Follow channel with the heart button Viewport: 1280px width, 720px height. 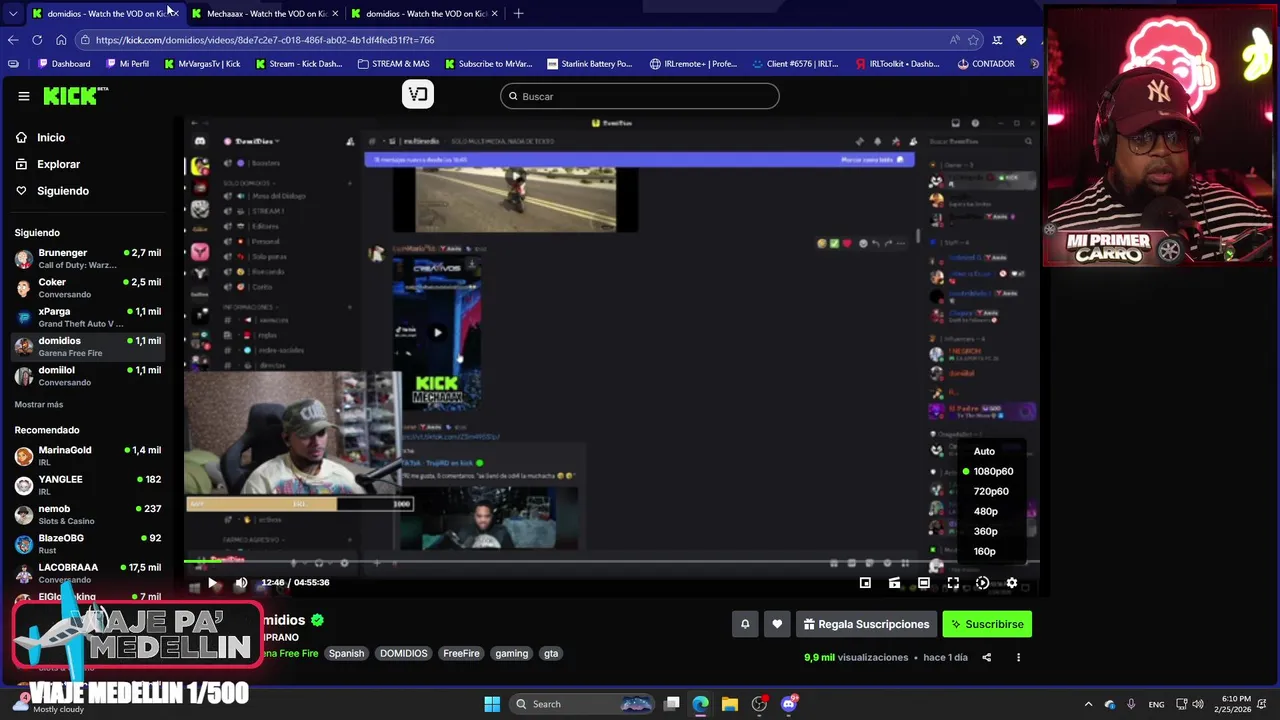(x=777, y=624)
